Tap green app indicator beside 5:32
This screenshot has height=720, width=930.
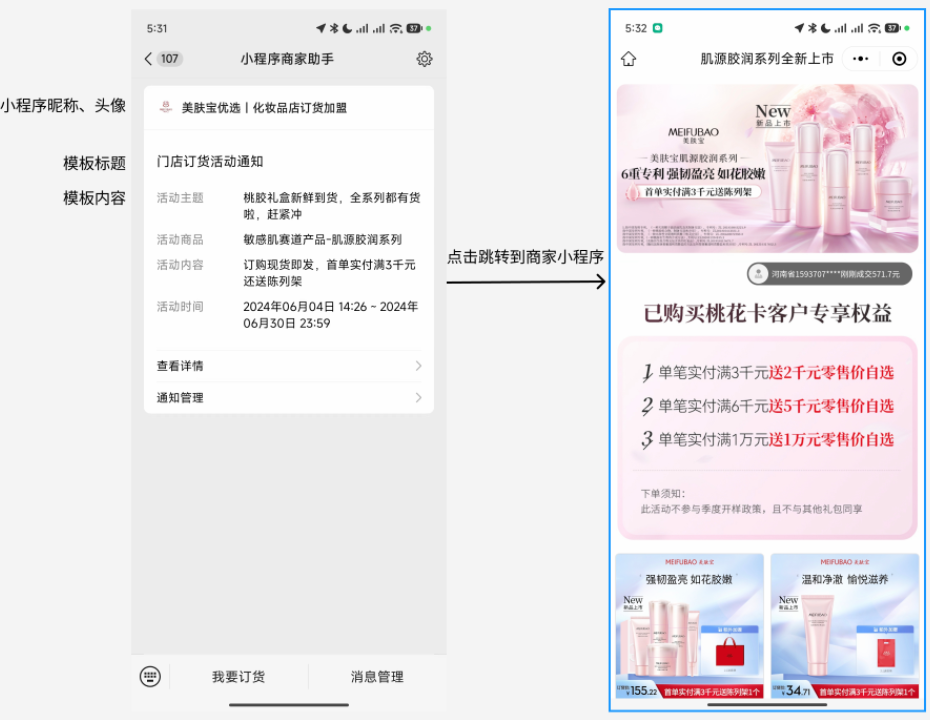point(657,28)
